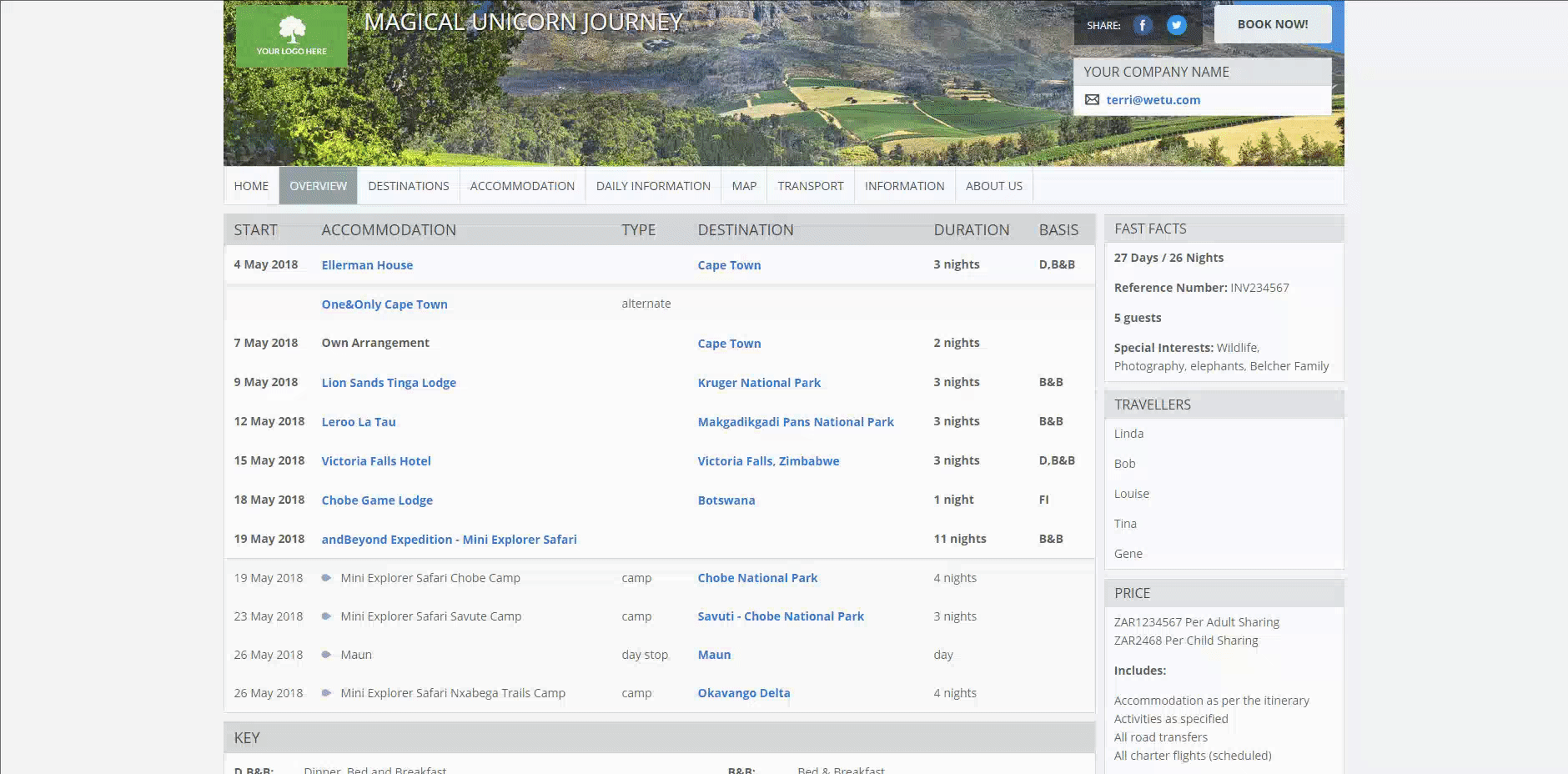The image size is (1568, 774).
Task: Open Ellerman House accommodation link
Action: tap(367, 265)
